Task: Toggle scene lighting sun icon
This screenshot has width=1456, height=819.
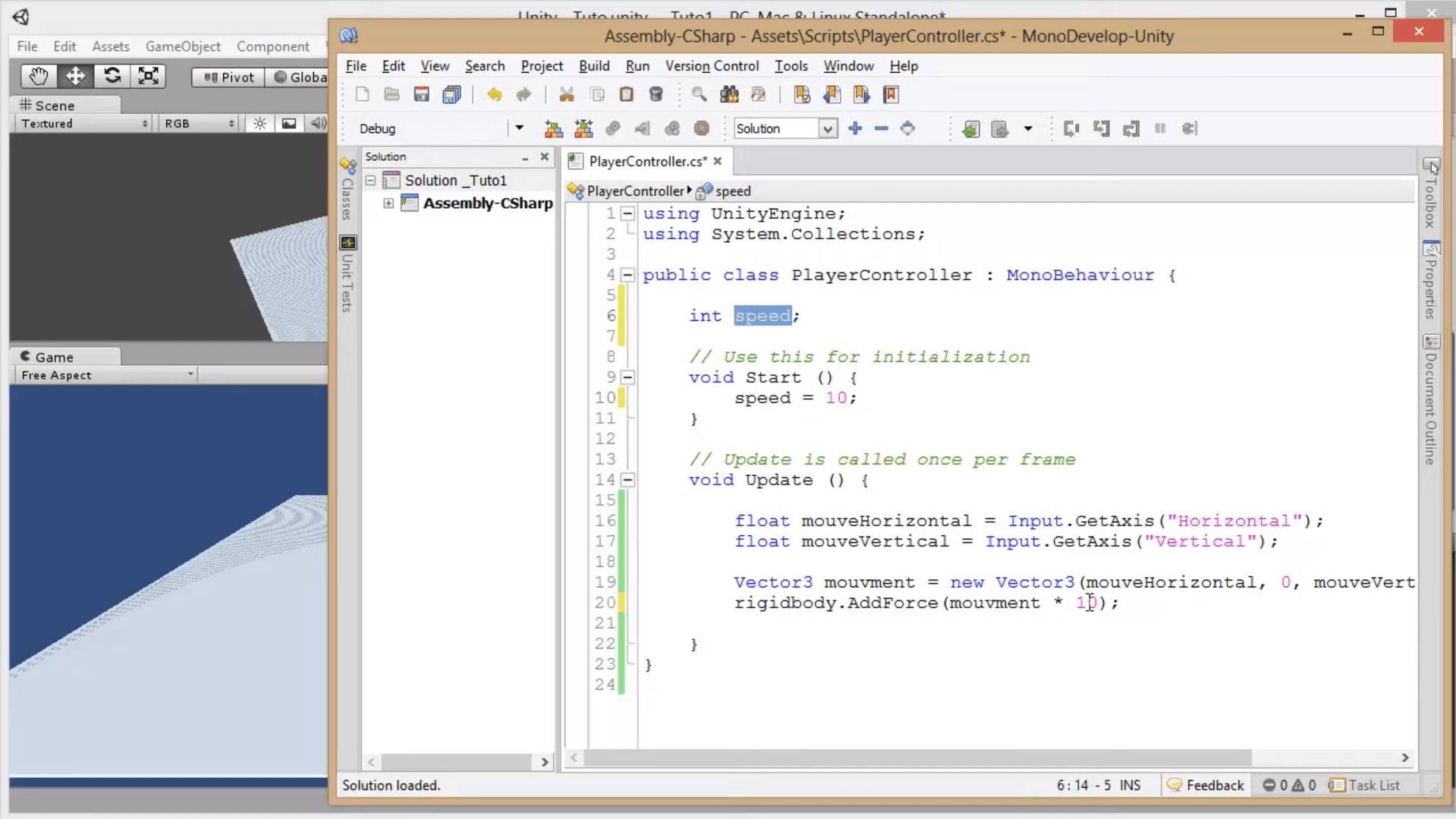Action: tap(259, 123)
